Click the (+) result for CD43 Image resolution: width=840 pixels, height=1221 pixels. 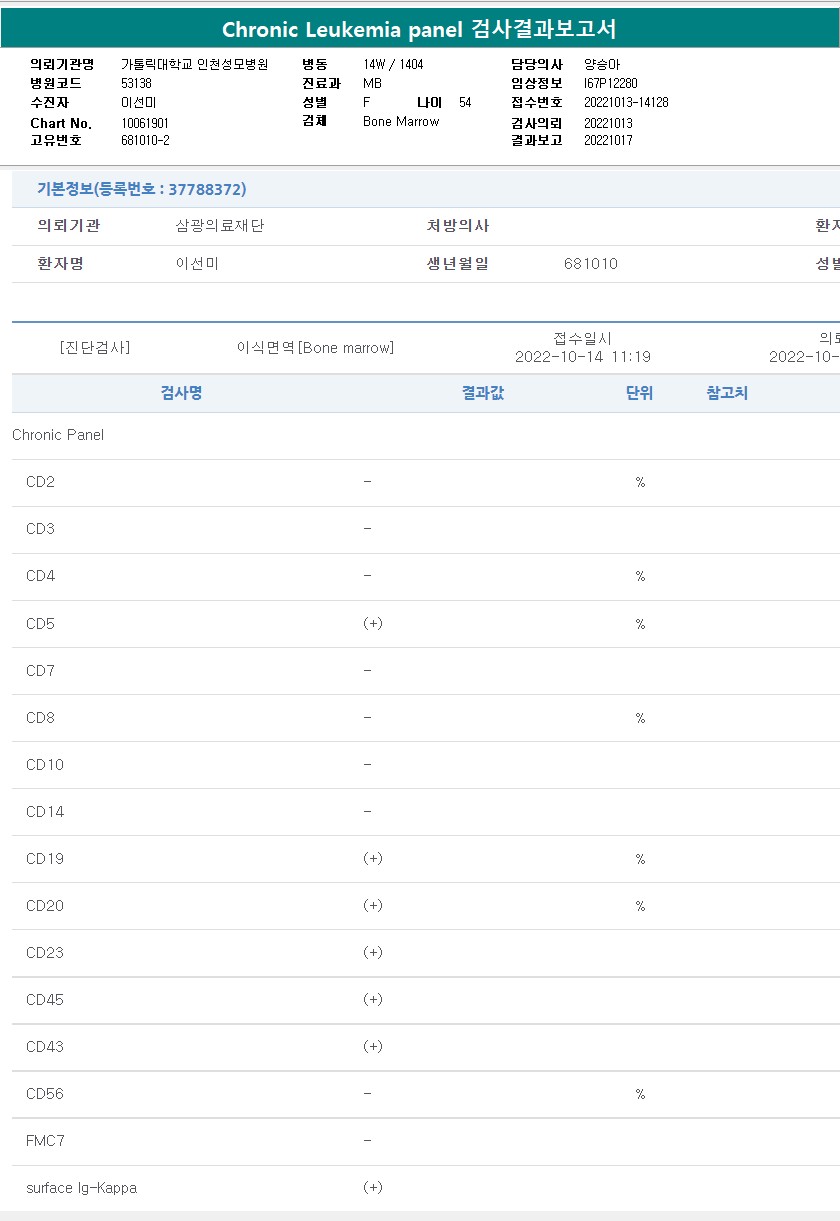[373, 1046]
